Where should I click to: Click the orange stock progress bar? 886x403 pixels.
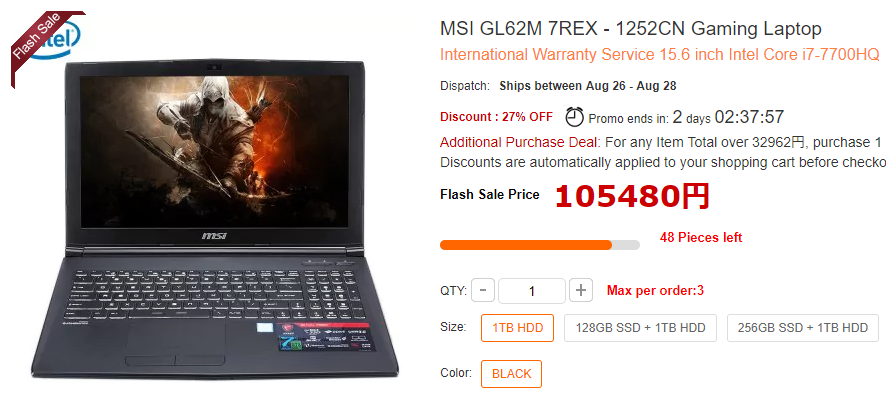point(540,245)
